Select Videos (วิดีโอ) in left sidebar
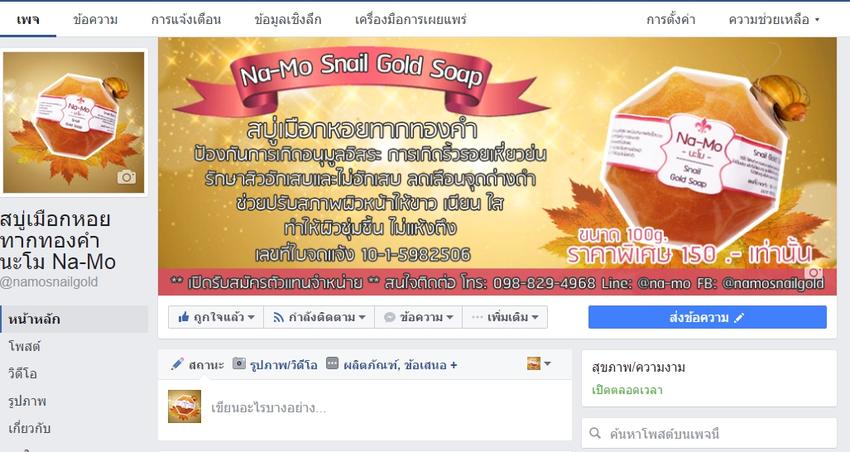The height and width of the screenshot is (452, 850). pos(23,373)
